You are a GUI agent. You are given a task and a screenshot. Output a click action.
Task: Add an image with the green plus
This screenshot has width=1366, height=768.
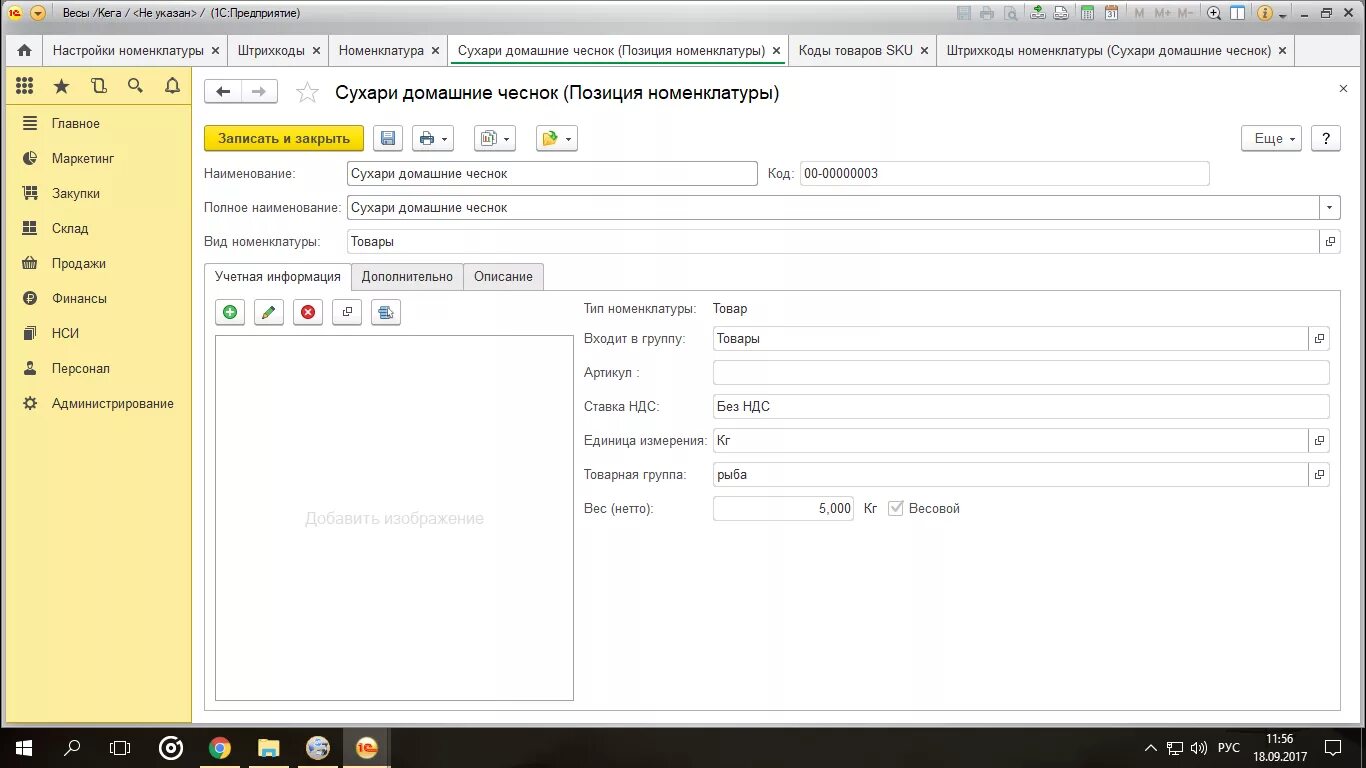click(230, 312)
